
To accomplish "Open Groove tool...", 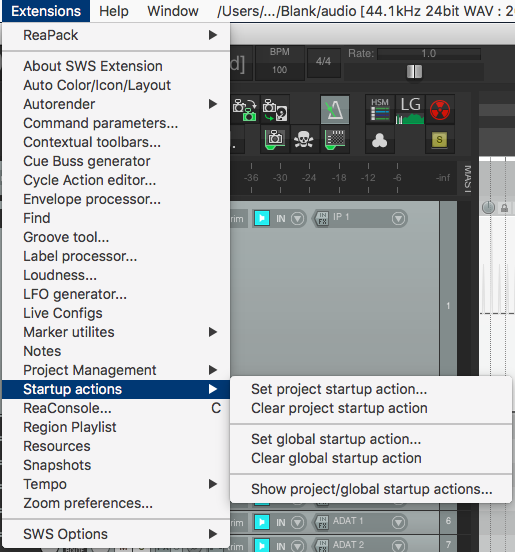I will point(116,237).
